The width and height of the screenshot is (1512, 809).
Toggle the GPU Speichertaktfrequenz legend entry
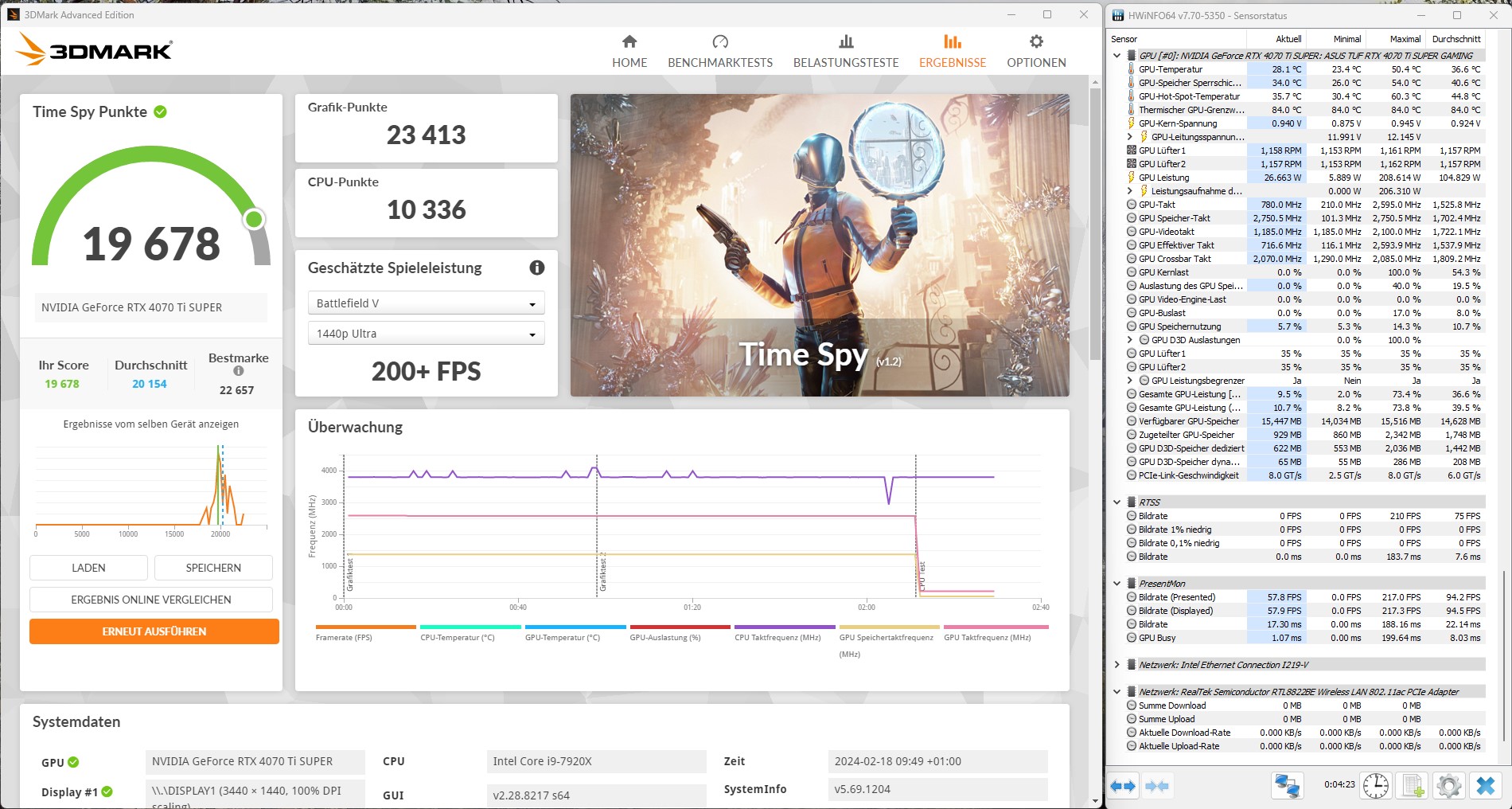point(889,640)
